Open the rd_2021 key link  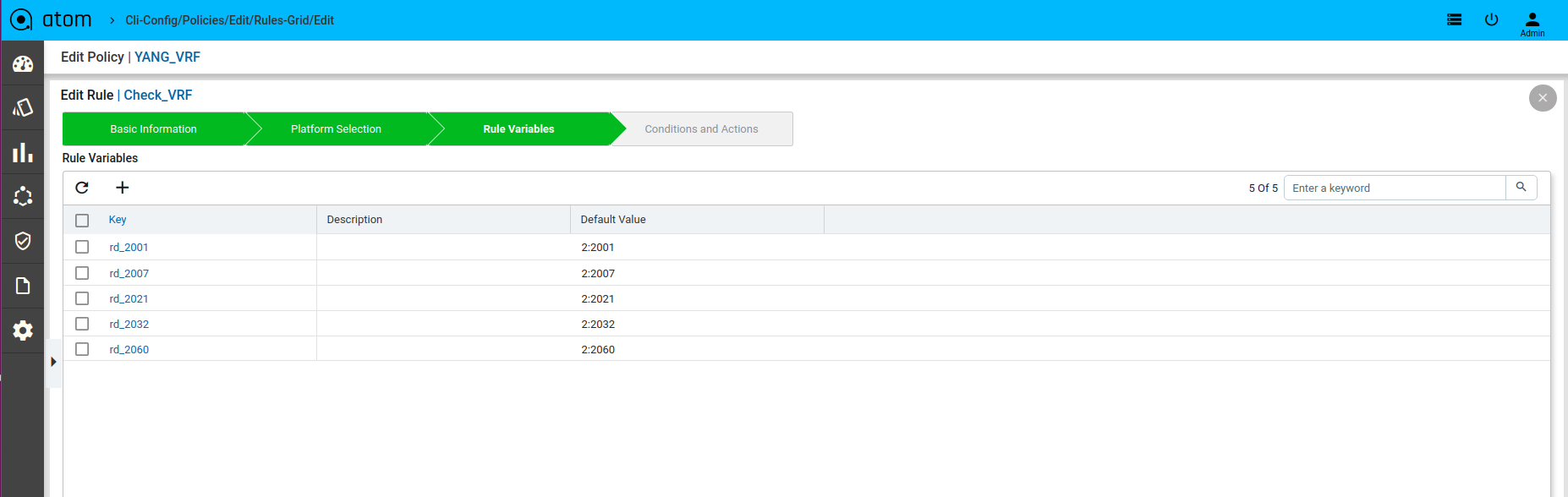129,299
